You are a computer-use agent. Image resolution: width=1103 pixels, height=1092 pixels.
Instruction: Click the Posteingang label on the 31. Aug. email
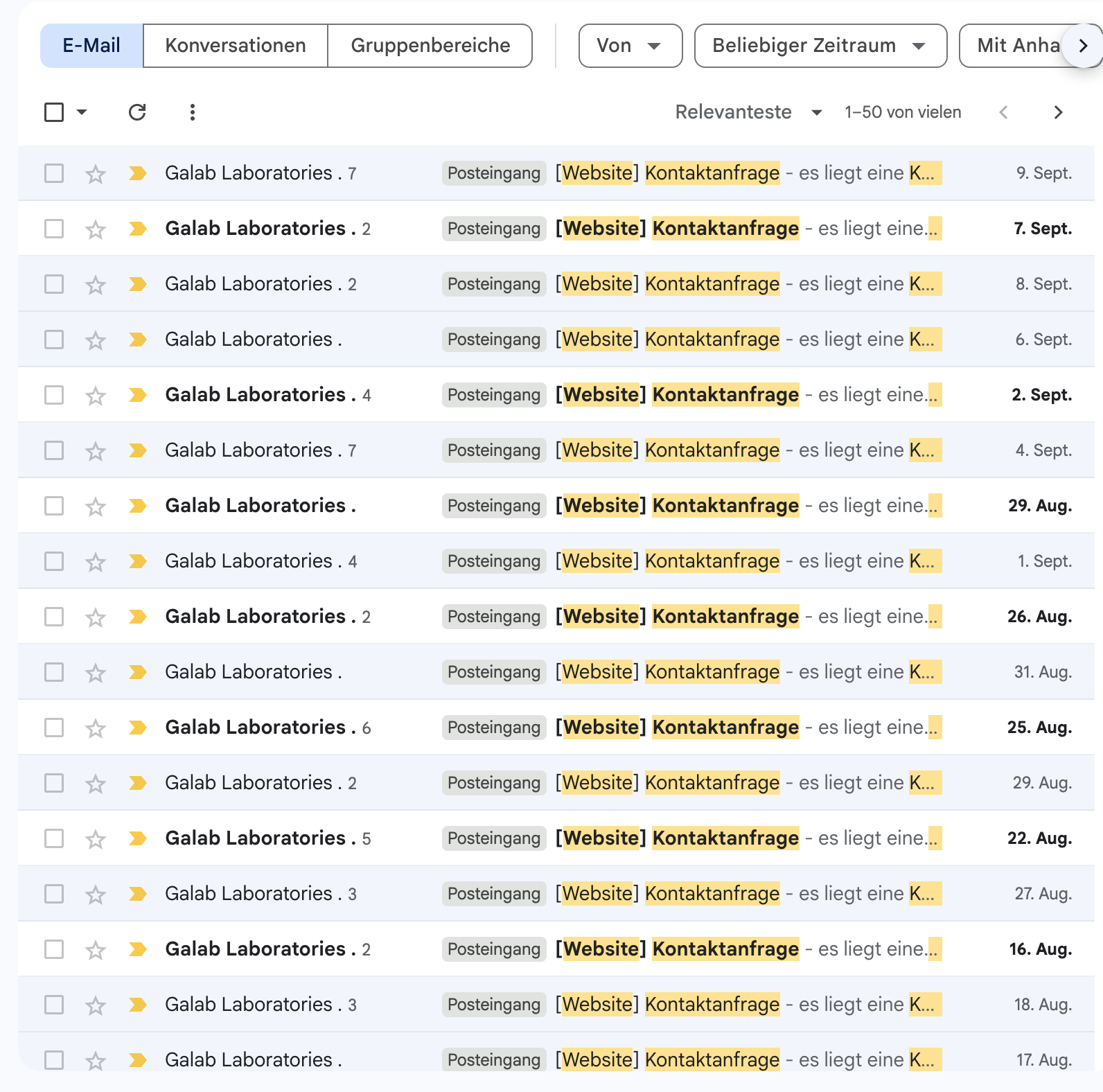pos(494,672)
